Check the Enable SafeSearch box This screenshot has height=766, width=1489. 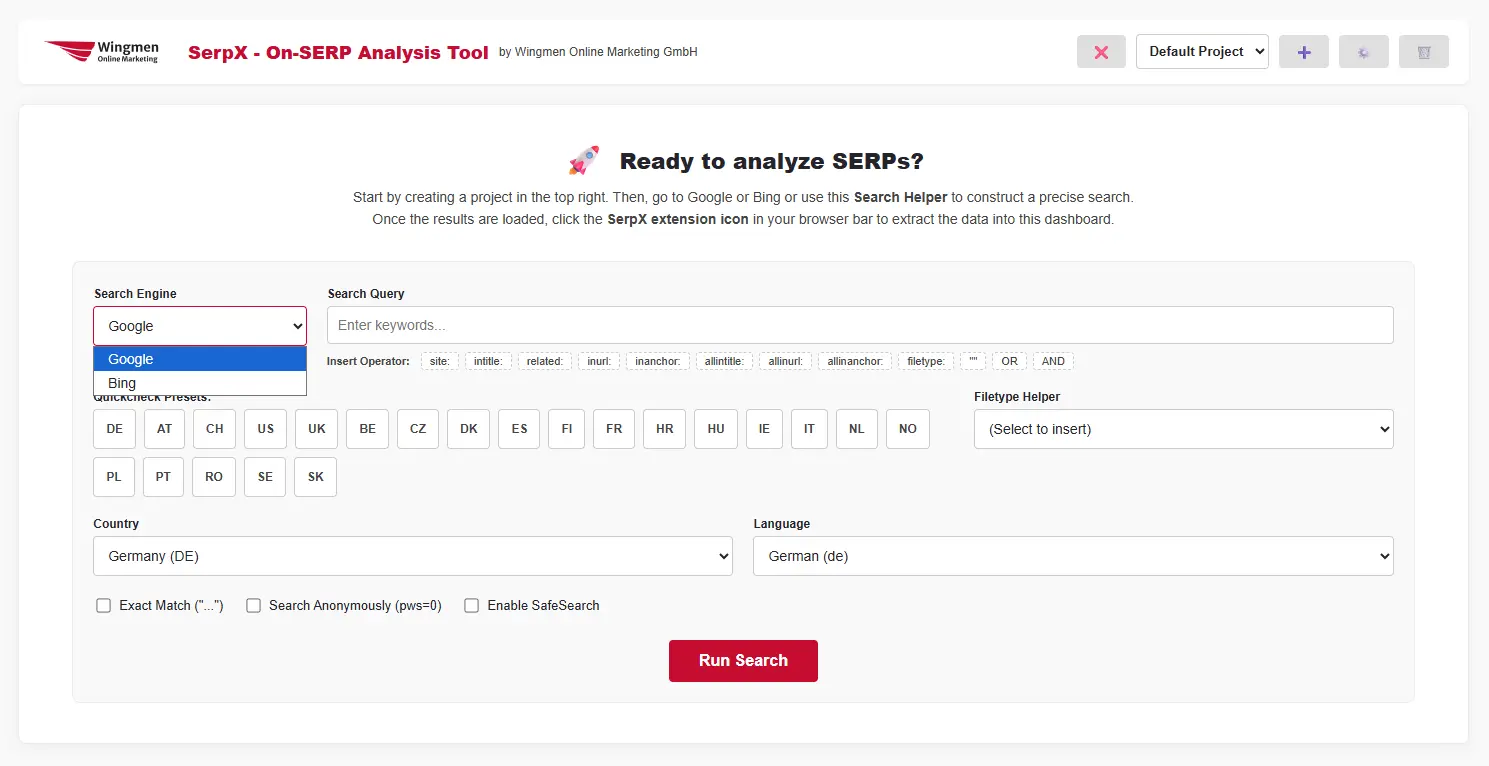[x=472, y=605]
